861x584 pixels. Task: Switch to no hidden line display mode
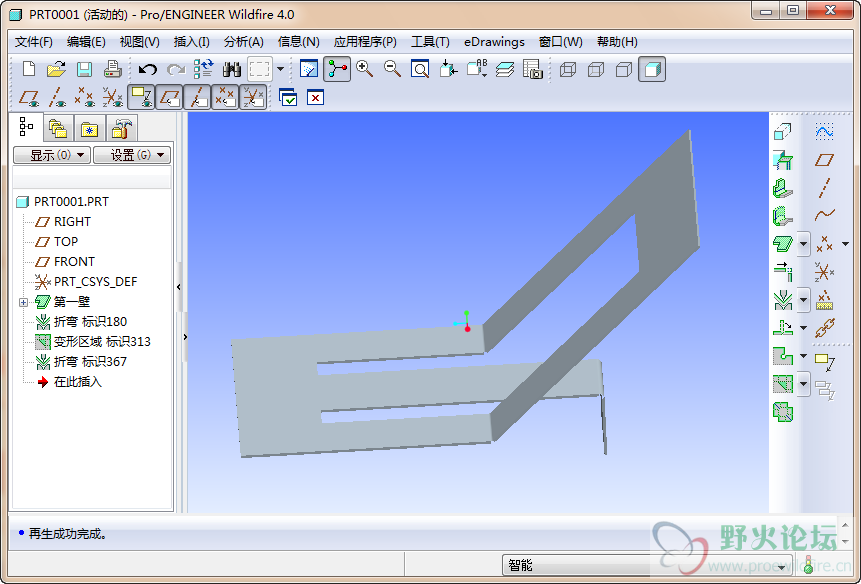(x=624, y=70)
